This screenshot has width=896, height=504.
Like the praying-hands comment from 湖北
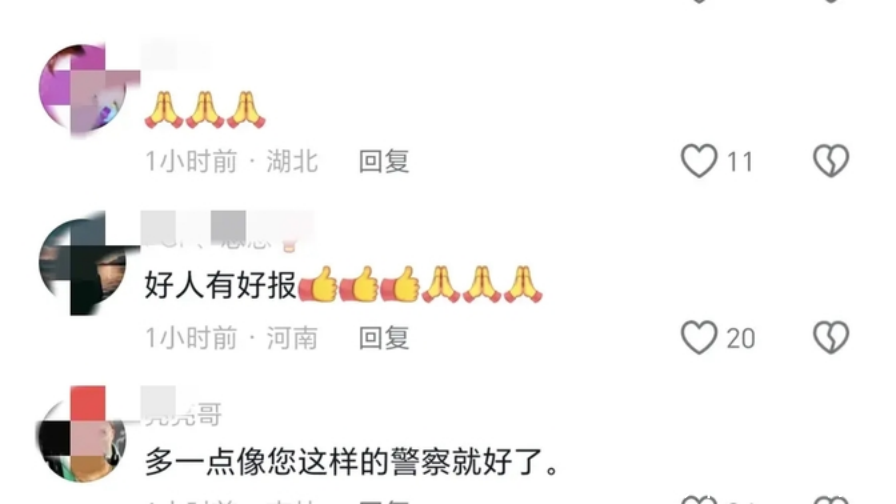698,161
